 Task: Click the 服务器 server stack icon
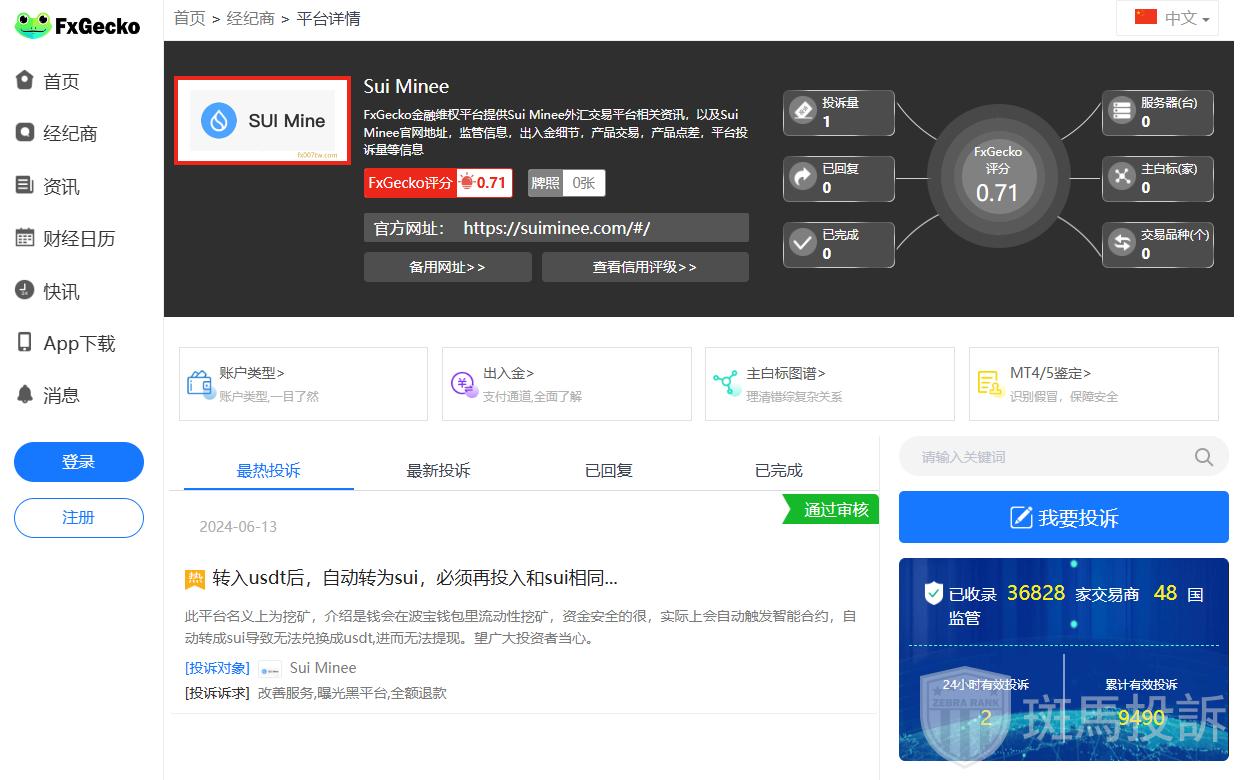(x=1122, y=111)
